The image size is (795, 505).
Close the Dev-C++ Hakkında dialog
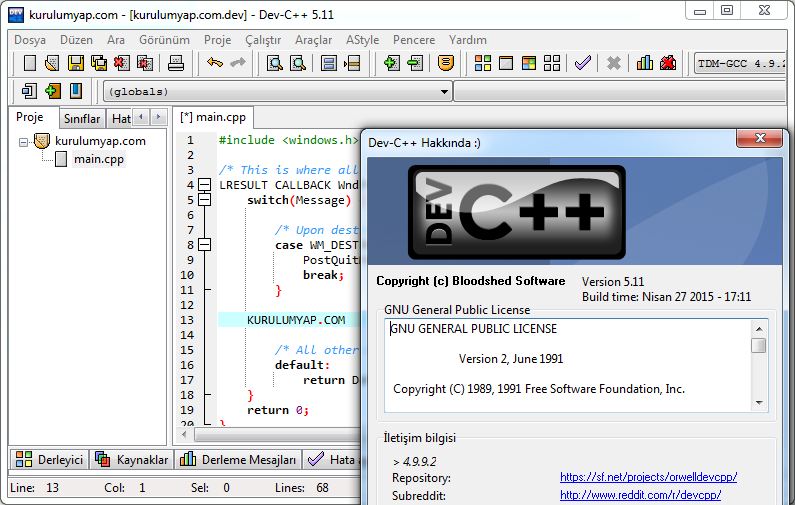coord(760,138)
